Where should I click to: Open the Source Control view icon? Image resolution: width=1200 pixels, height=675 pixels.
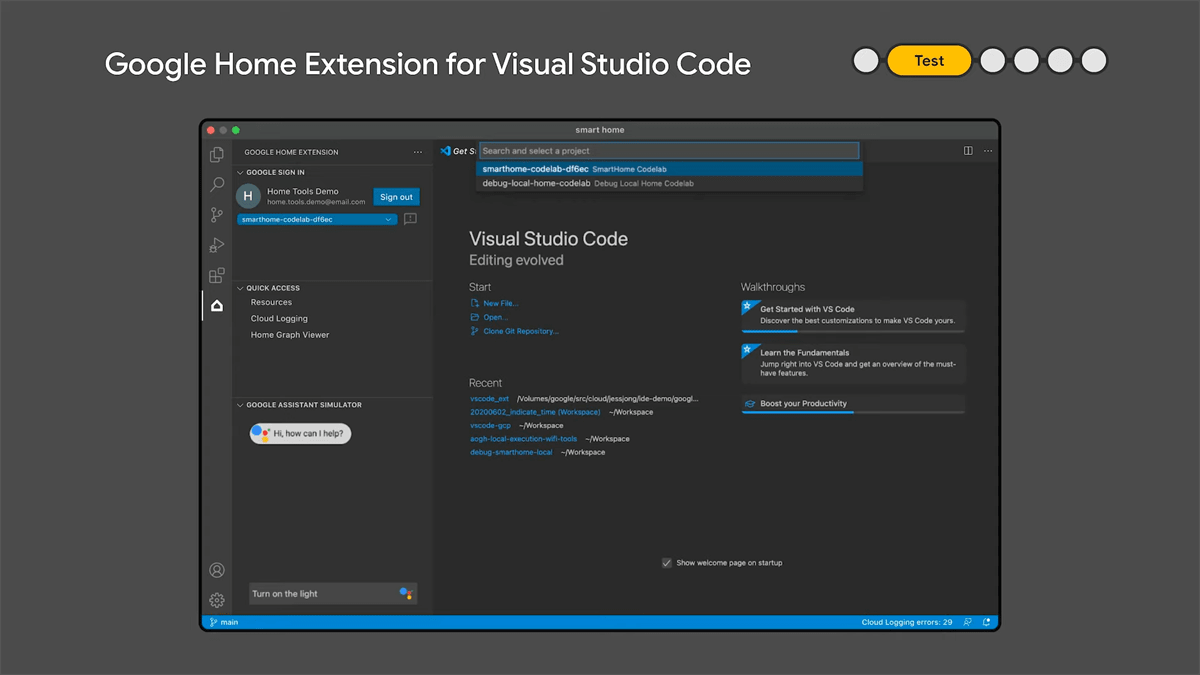[x=217, y=215]
